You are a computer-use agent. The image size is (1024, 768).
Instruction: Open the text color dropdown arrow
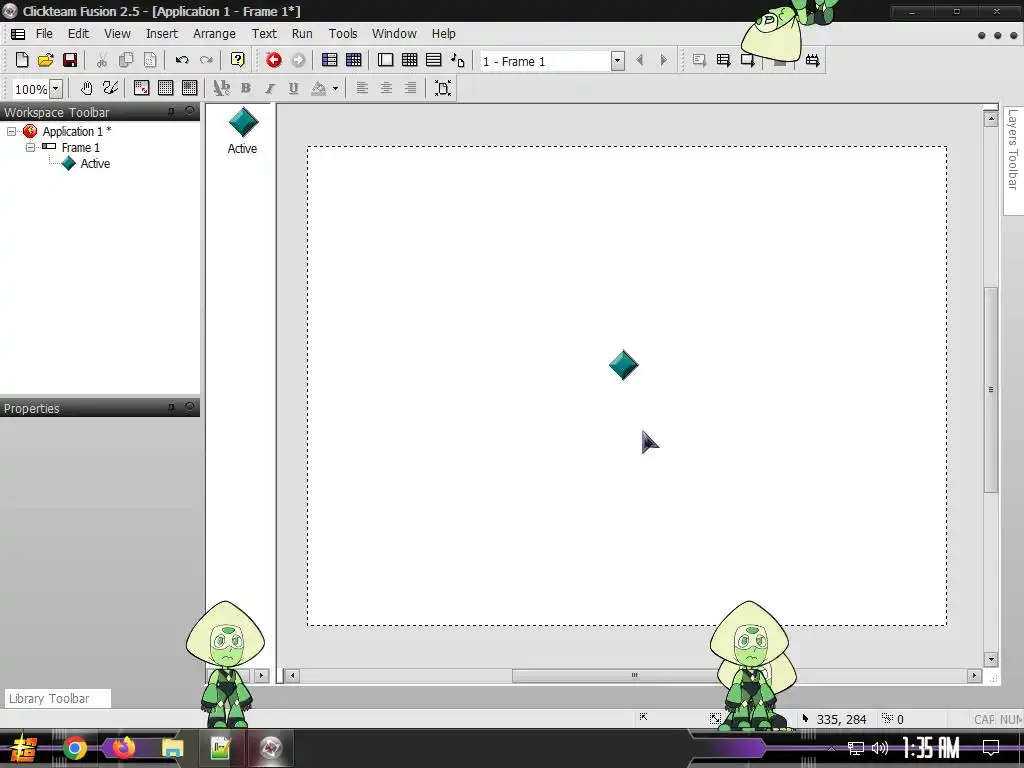click(x=335, y=88)
